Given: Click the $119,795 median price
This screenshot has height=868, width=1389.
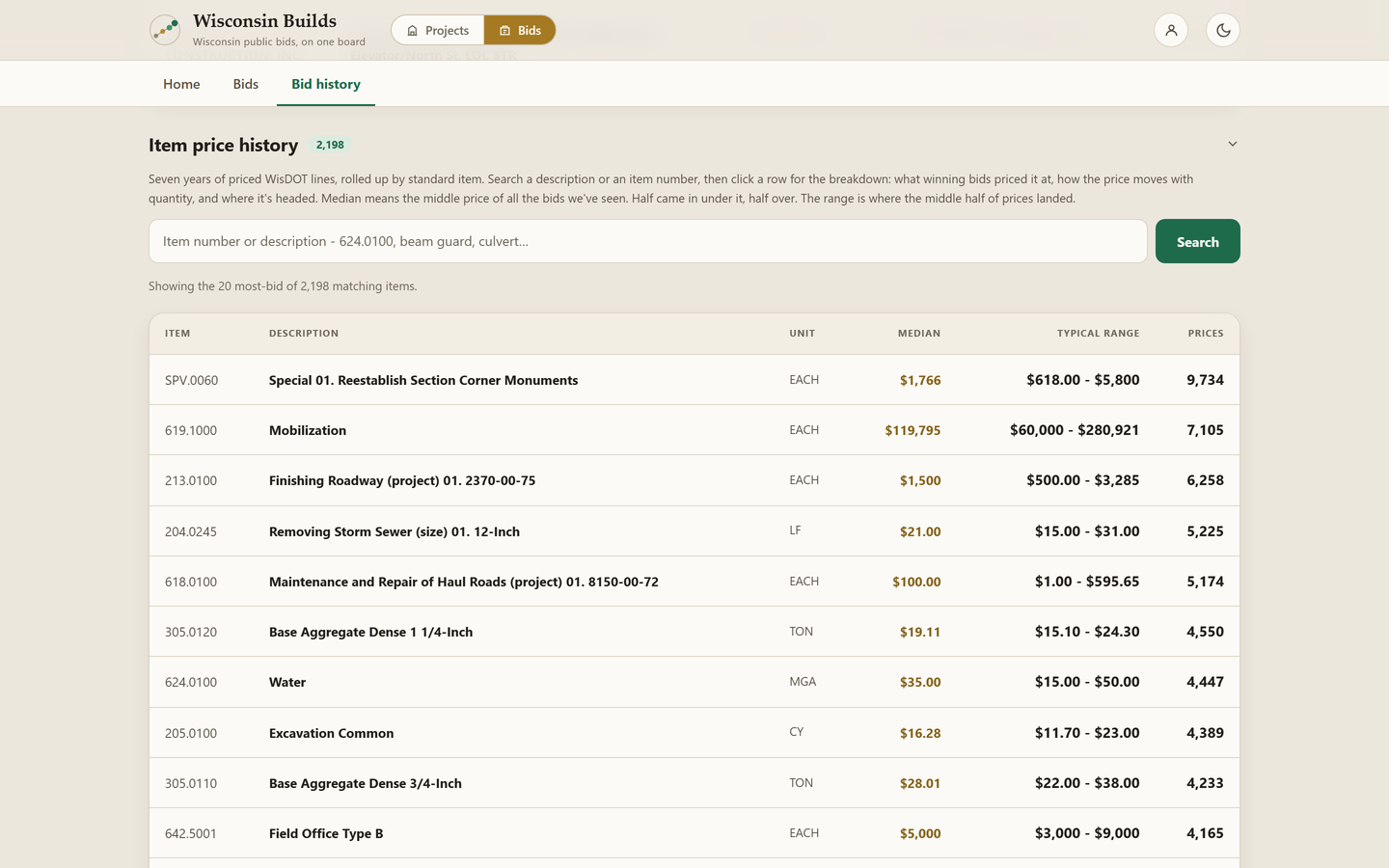Looking at the screenshot, I should [912, 430].
